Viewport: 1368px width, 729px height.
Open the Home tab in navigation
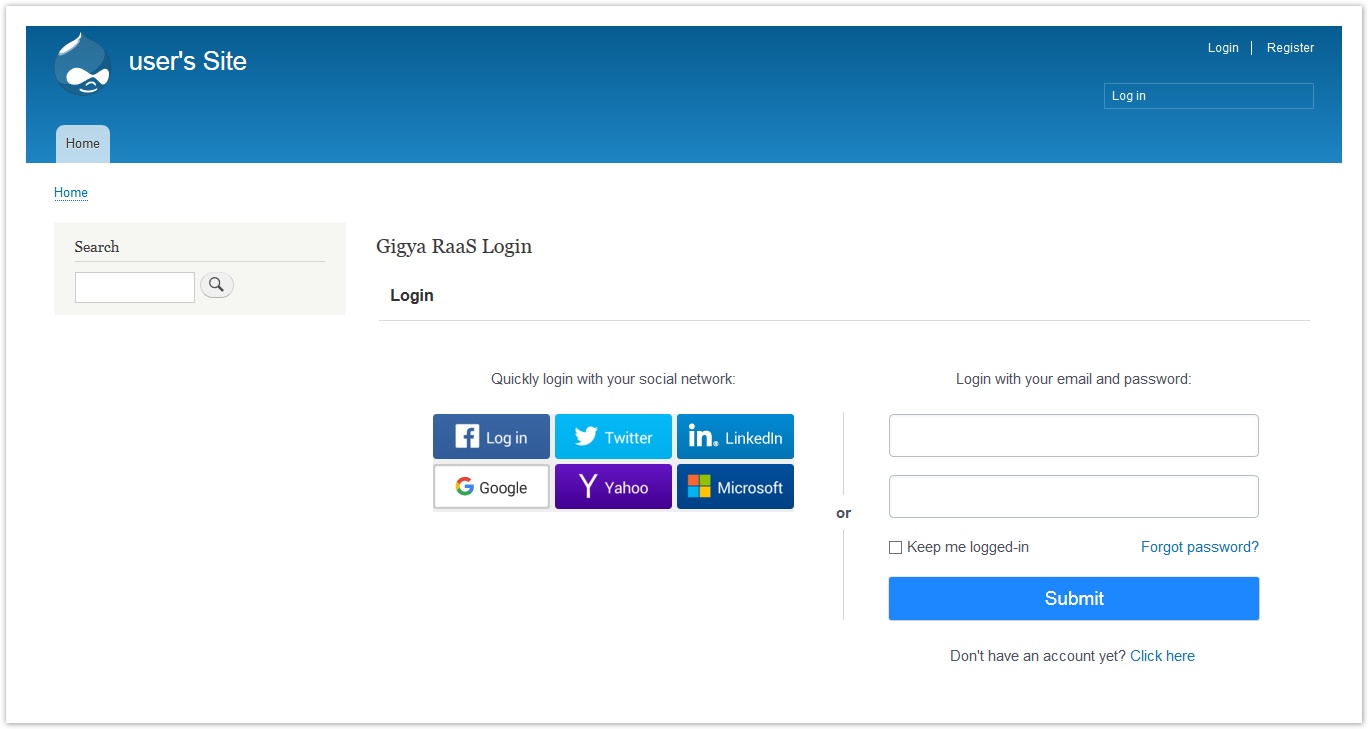point(83,144)
